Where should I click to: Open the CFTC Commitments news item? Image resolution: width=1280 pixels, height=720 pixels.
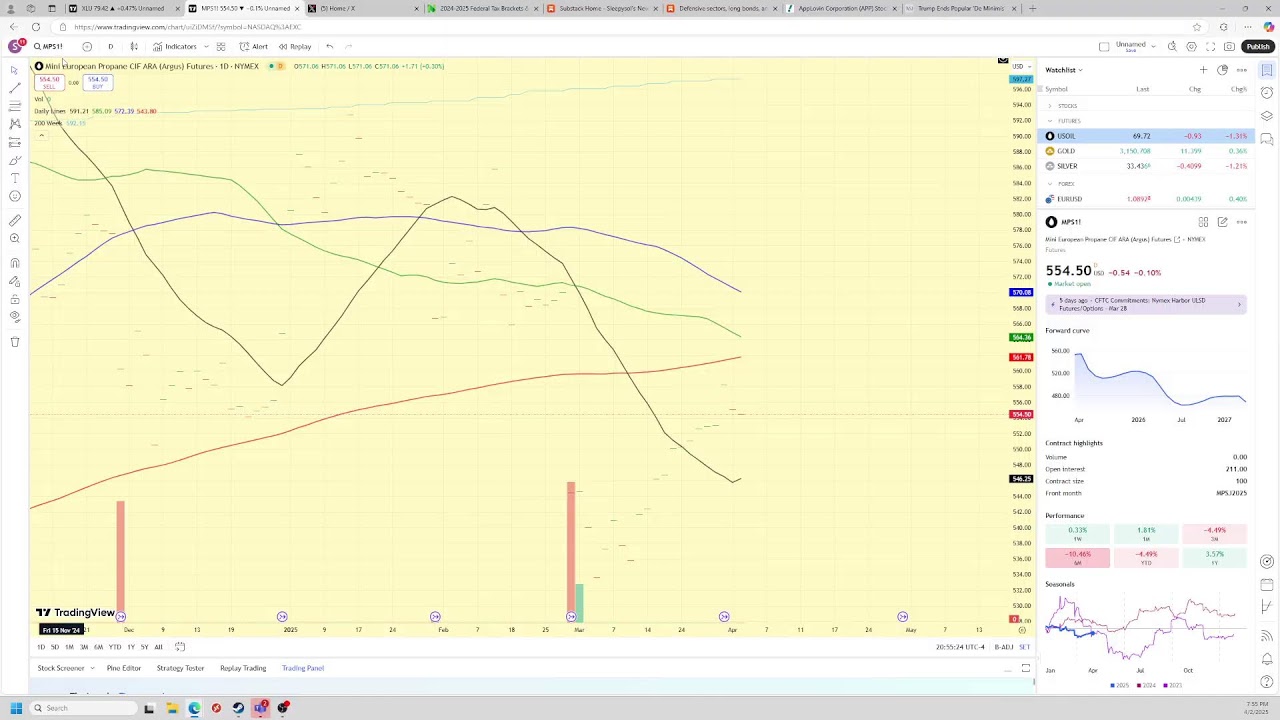coord(1146,304)
